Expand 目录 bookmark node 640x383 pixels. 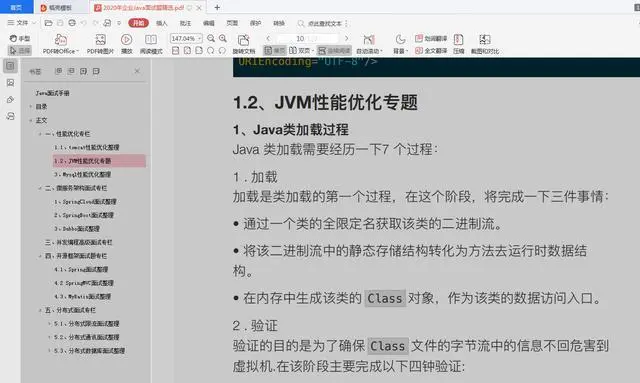tap(31, 107)
